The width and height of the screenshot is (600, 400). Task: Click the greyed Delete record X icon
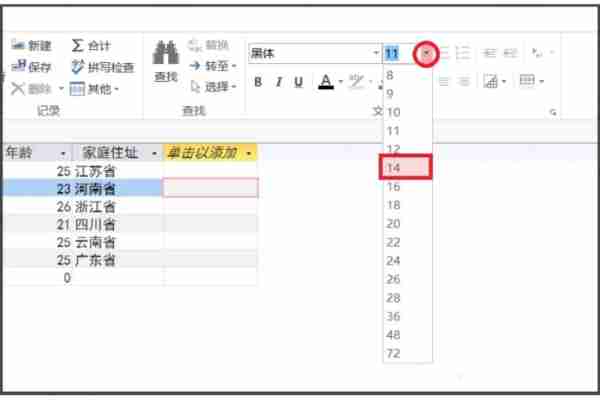coord(18,88)
